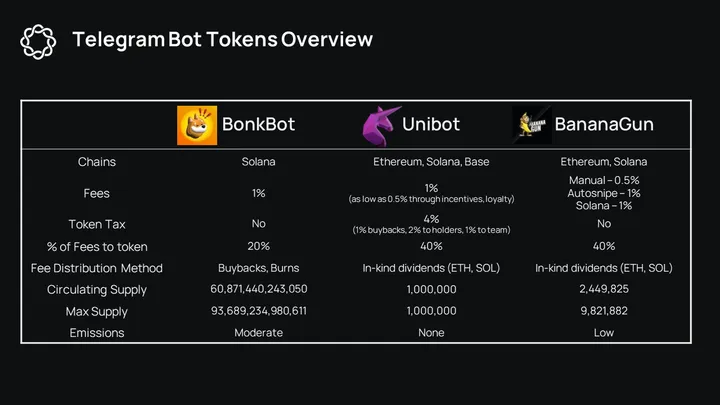The image size is (720, 405).
Task: Click the purple Unibot unicorn logo
Action: 381,125
